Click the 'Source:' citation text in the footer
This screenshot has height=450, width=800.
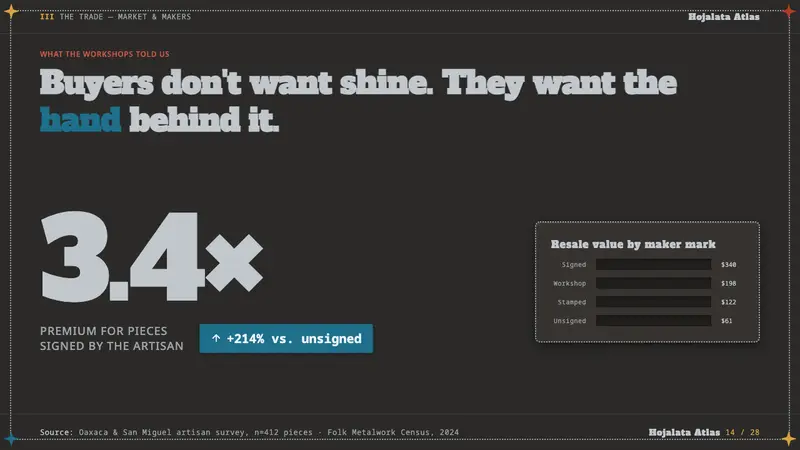coord(249,432)
